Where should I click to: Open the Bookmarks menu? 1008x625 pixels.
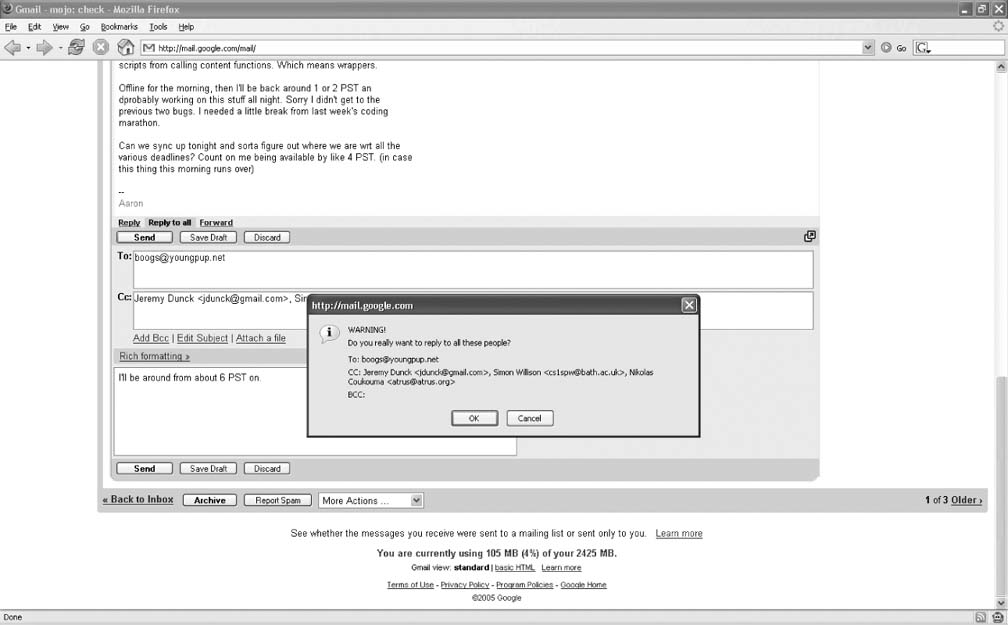coord(119,27)
